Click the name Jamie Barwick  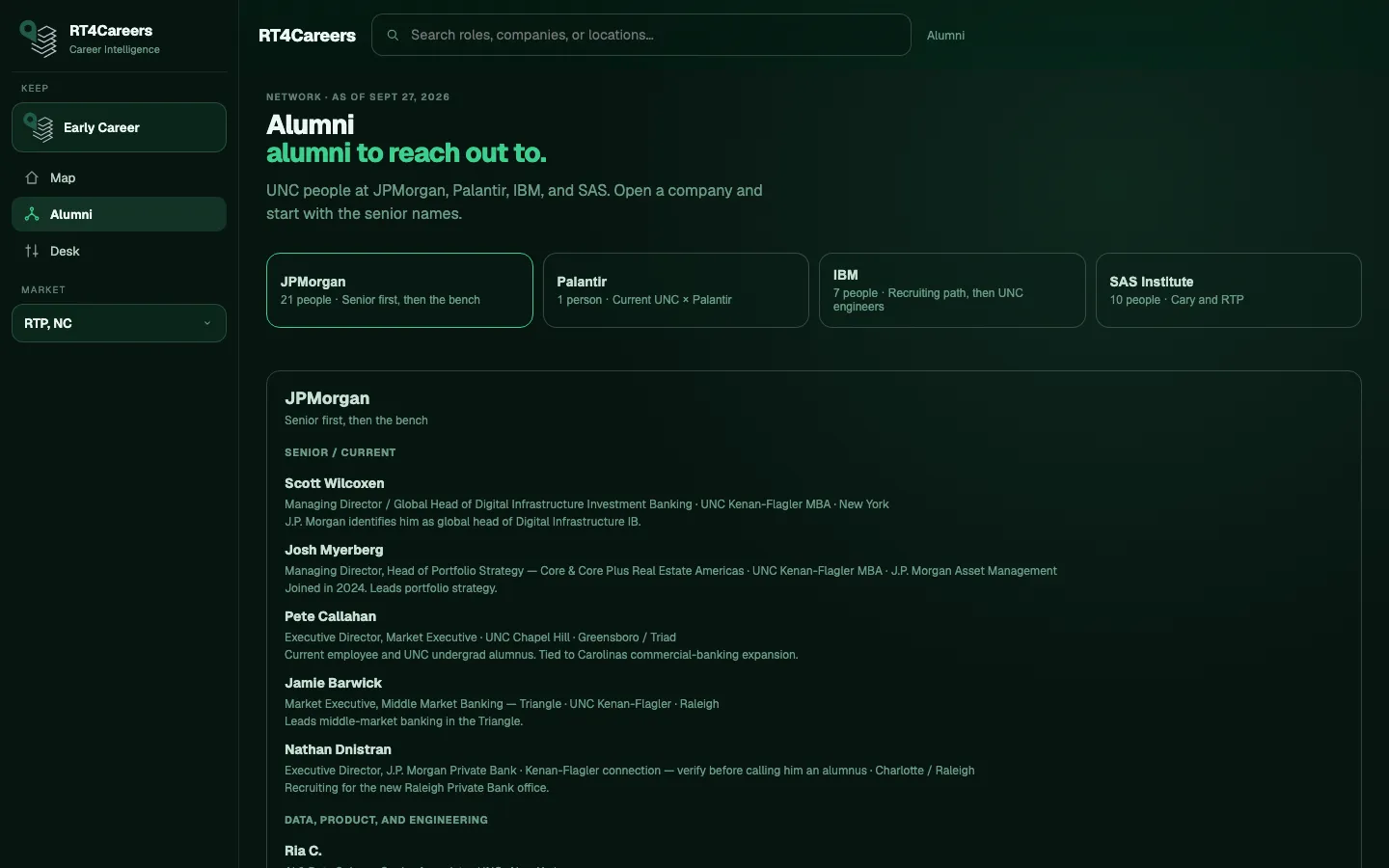point(333,683)
